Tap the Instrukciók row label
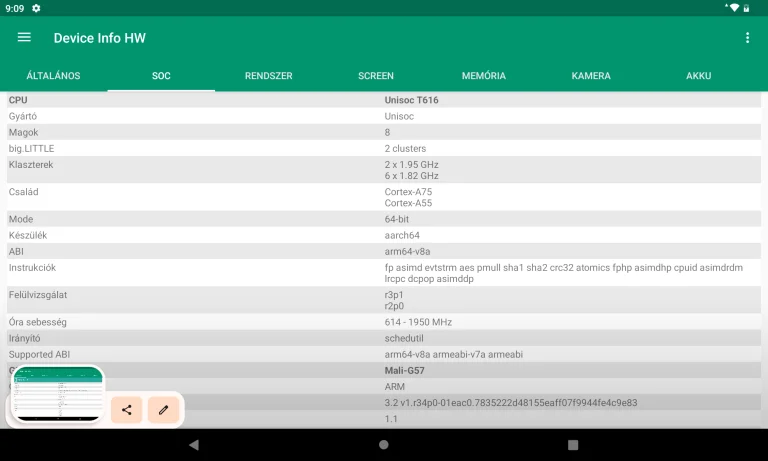Viewport: 768px width, 461px height. [32, 267]
